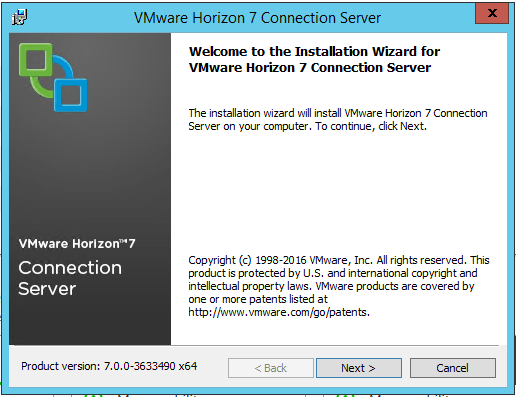516x397 pixels.
Task: Click the VMware Horizon 7 Connection Server title
Action: (257, 18)
